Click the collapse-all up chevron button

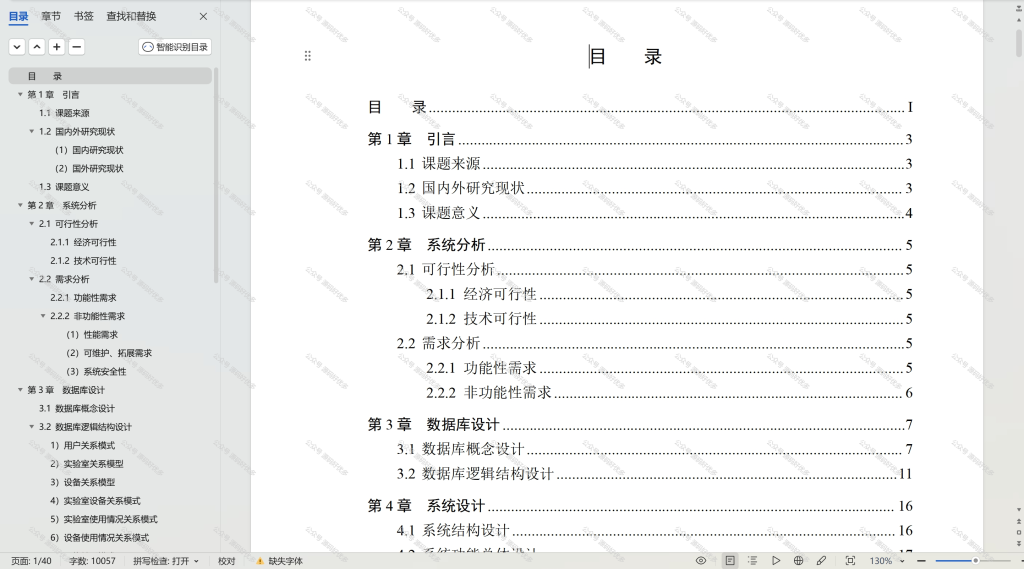[x=37, y=47]
